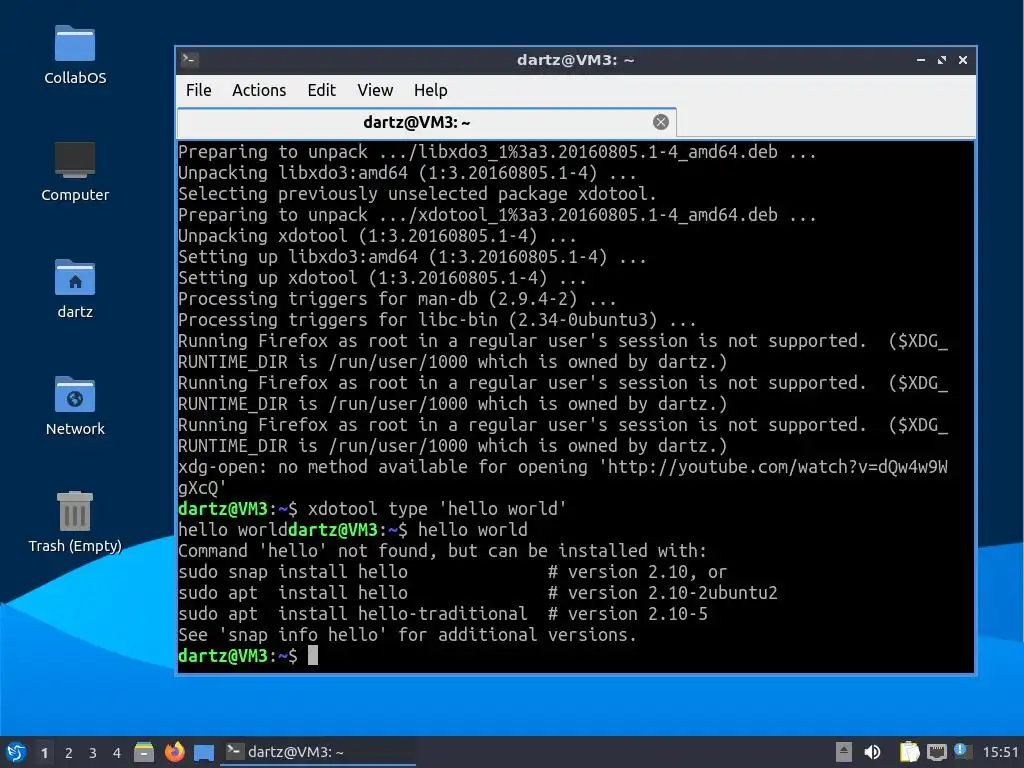Minimize the terminal window
The image size is (1024, 768).
[921, 60]
